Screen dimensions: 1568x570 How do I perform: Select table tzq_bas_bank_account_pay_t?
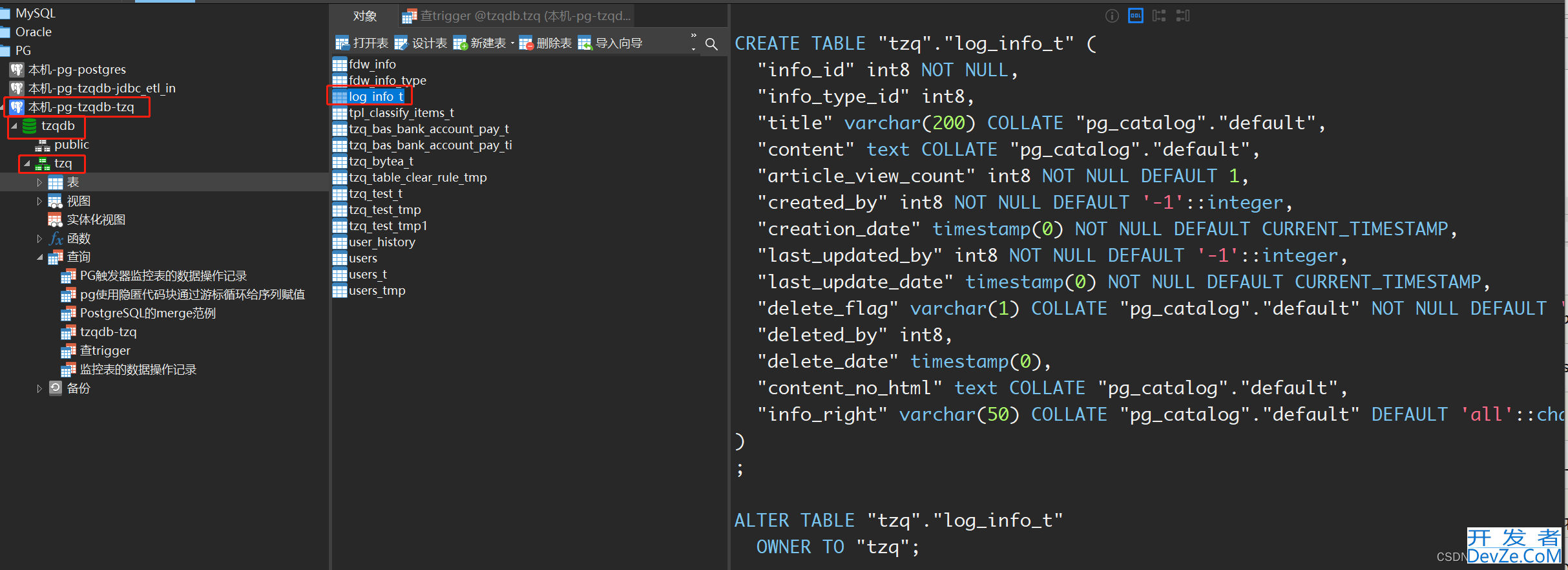click(428, 129)
